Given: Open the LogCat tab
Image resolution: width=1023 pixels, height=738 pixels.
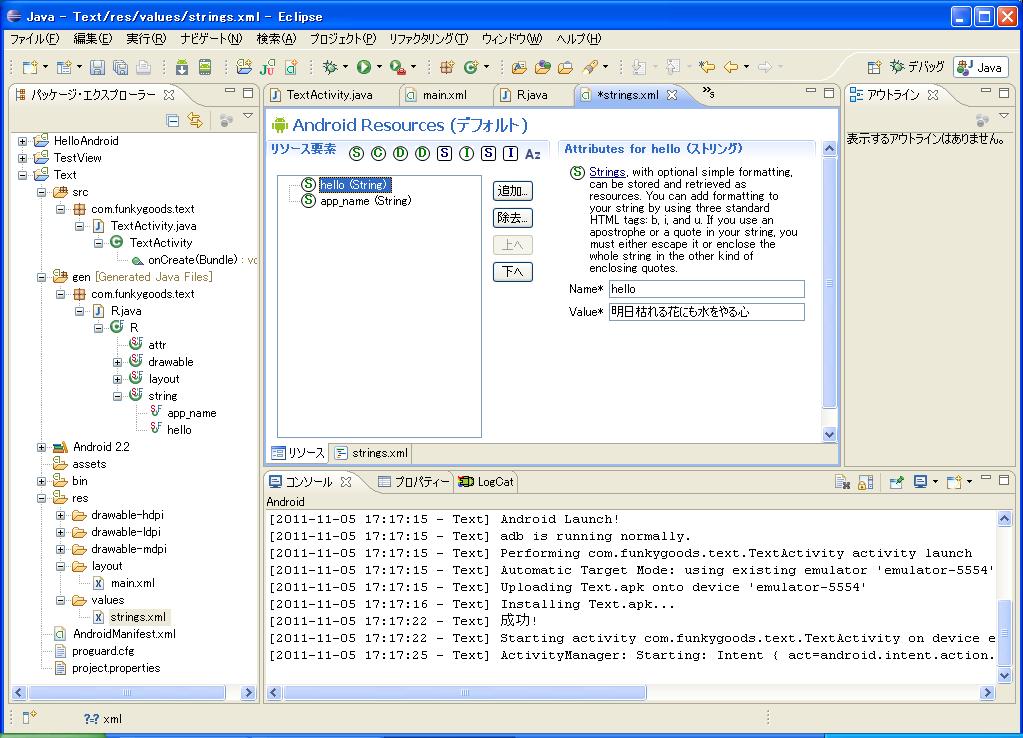Looking at the screenshot, I should click(486, 482).
